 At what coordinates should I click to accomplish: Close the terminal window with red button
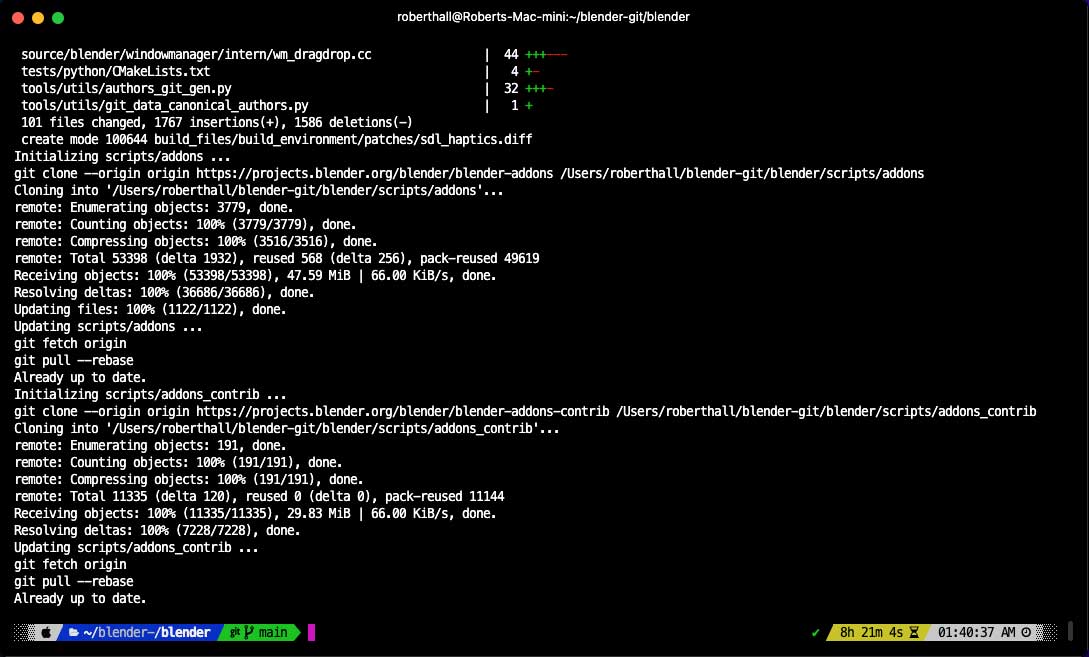coord(19,17)
